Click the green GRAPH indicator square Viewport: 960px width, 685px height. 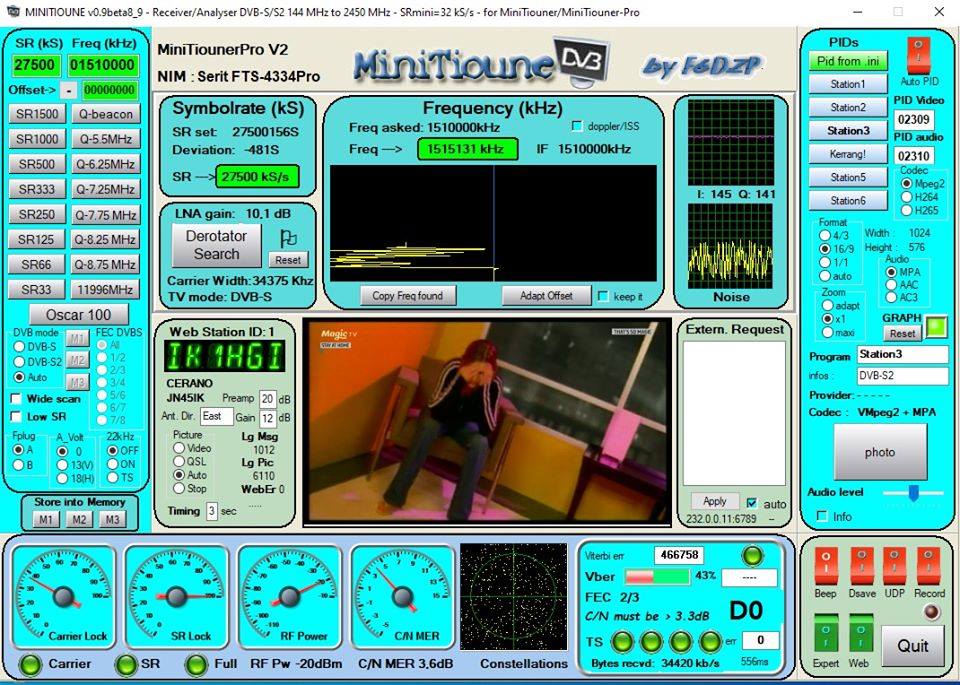pyautogui.click(x=935, y=327)
